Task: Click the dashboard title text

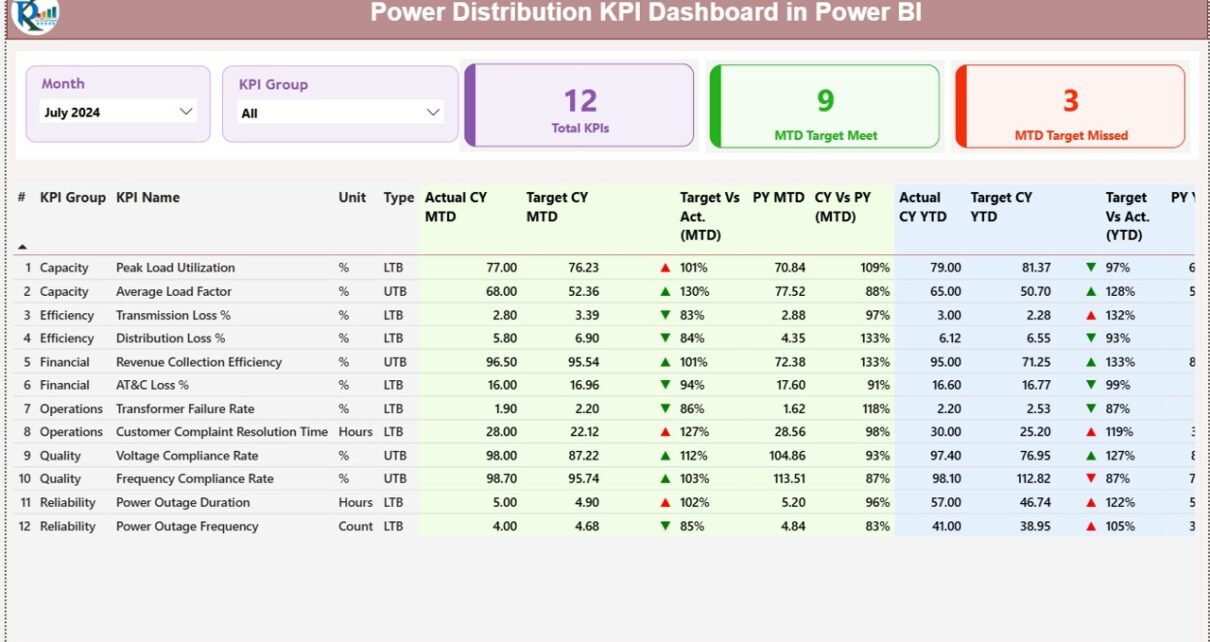Action: point(646,13)
